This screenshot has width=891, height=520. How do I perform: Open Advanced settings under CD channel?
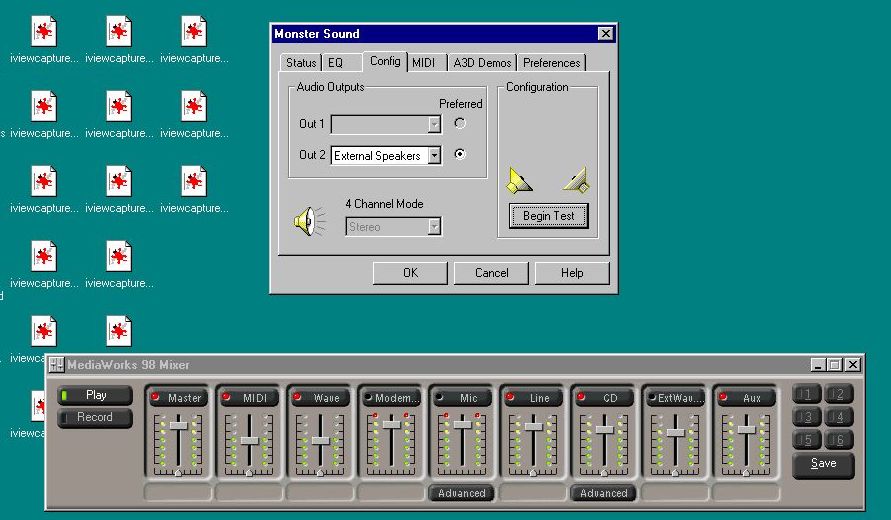[x=603, y=493]
